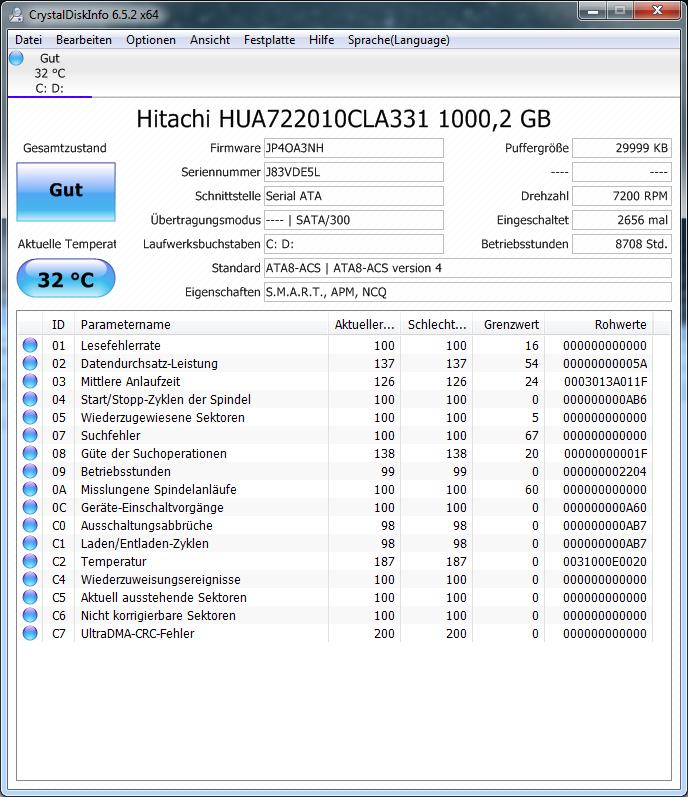Close the CrystalDiskInfo window
Viewport: 688px width, 797px height.
click(x=657, y=10)
